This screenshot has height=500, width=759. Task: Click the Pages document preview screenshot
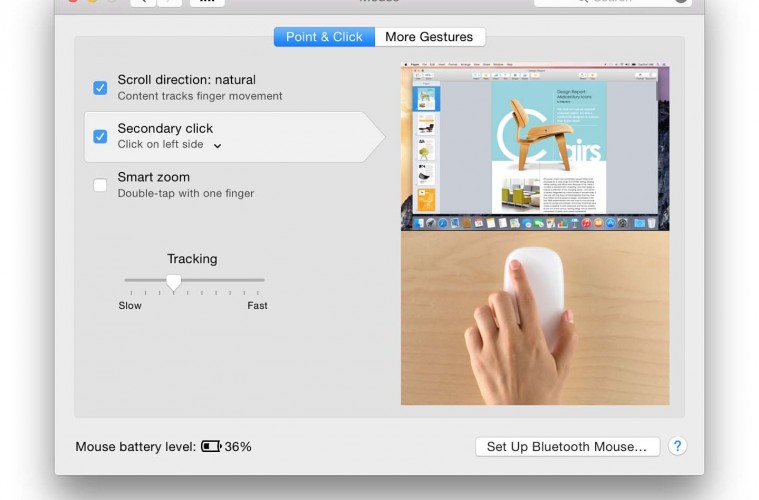pos(535,147)
